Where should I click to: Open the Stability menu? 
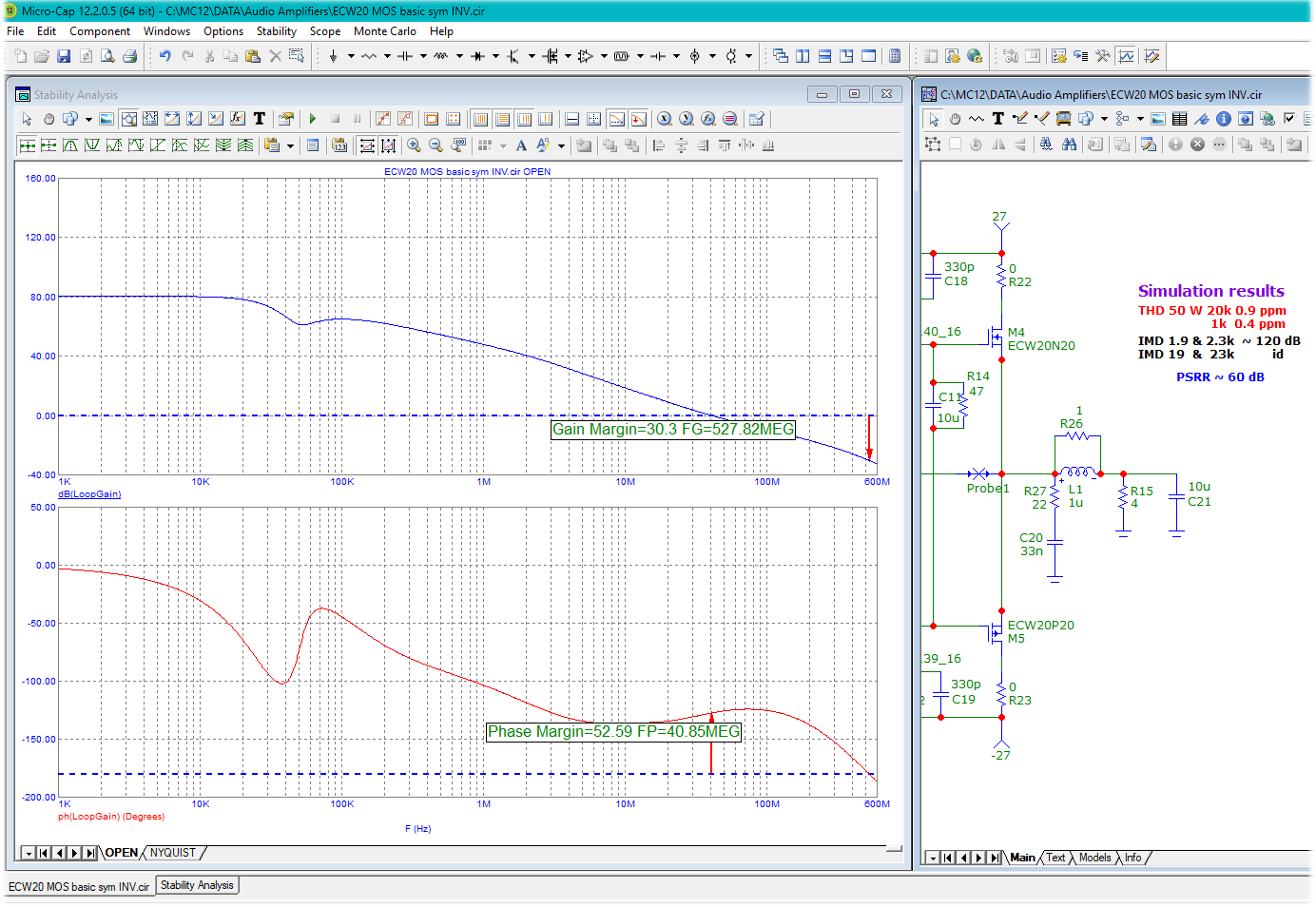click(x=277, y=31)
